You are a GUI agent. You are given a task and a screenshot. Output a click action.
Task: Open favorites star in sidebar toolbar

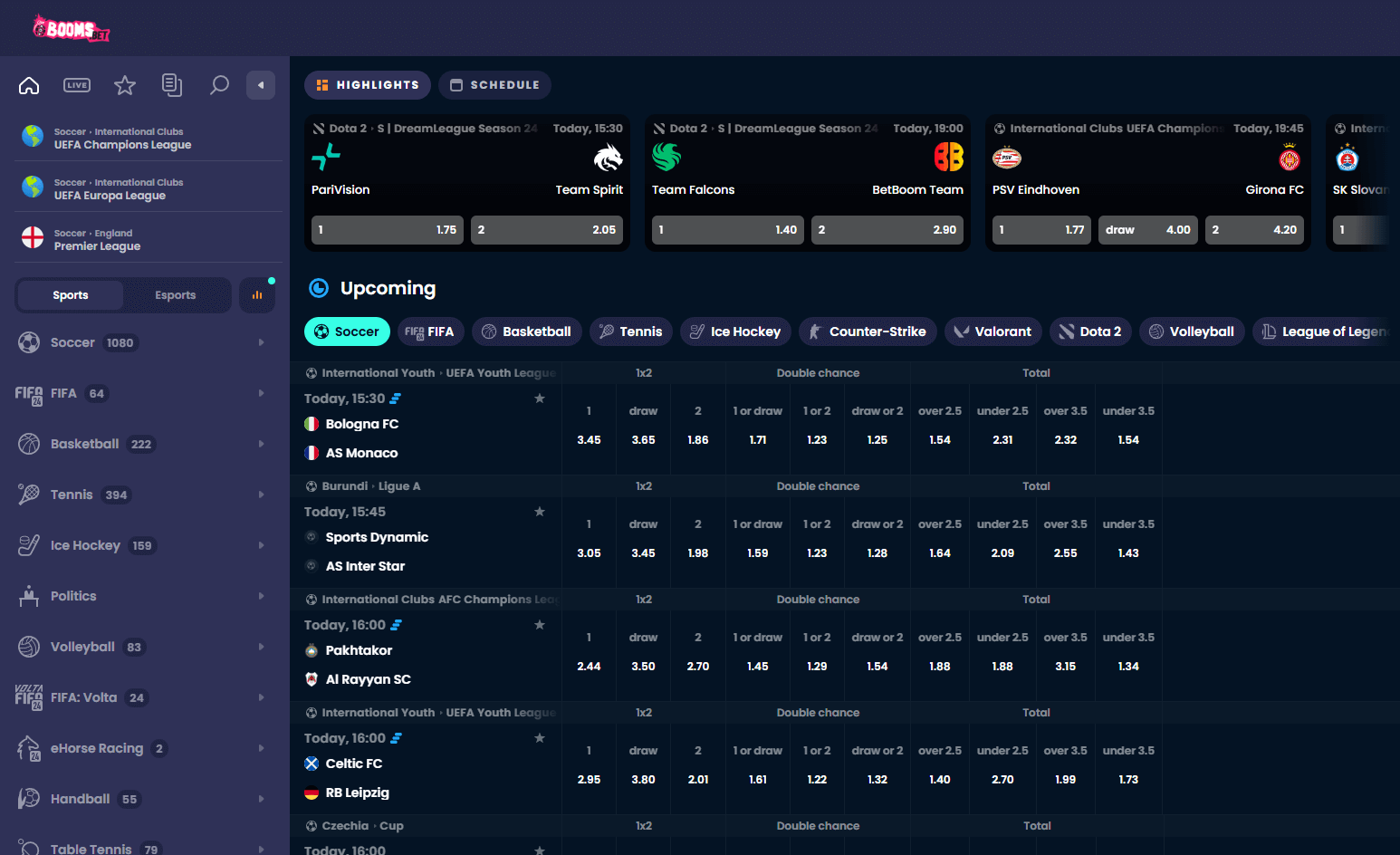(x=125, y=85)
